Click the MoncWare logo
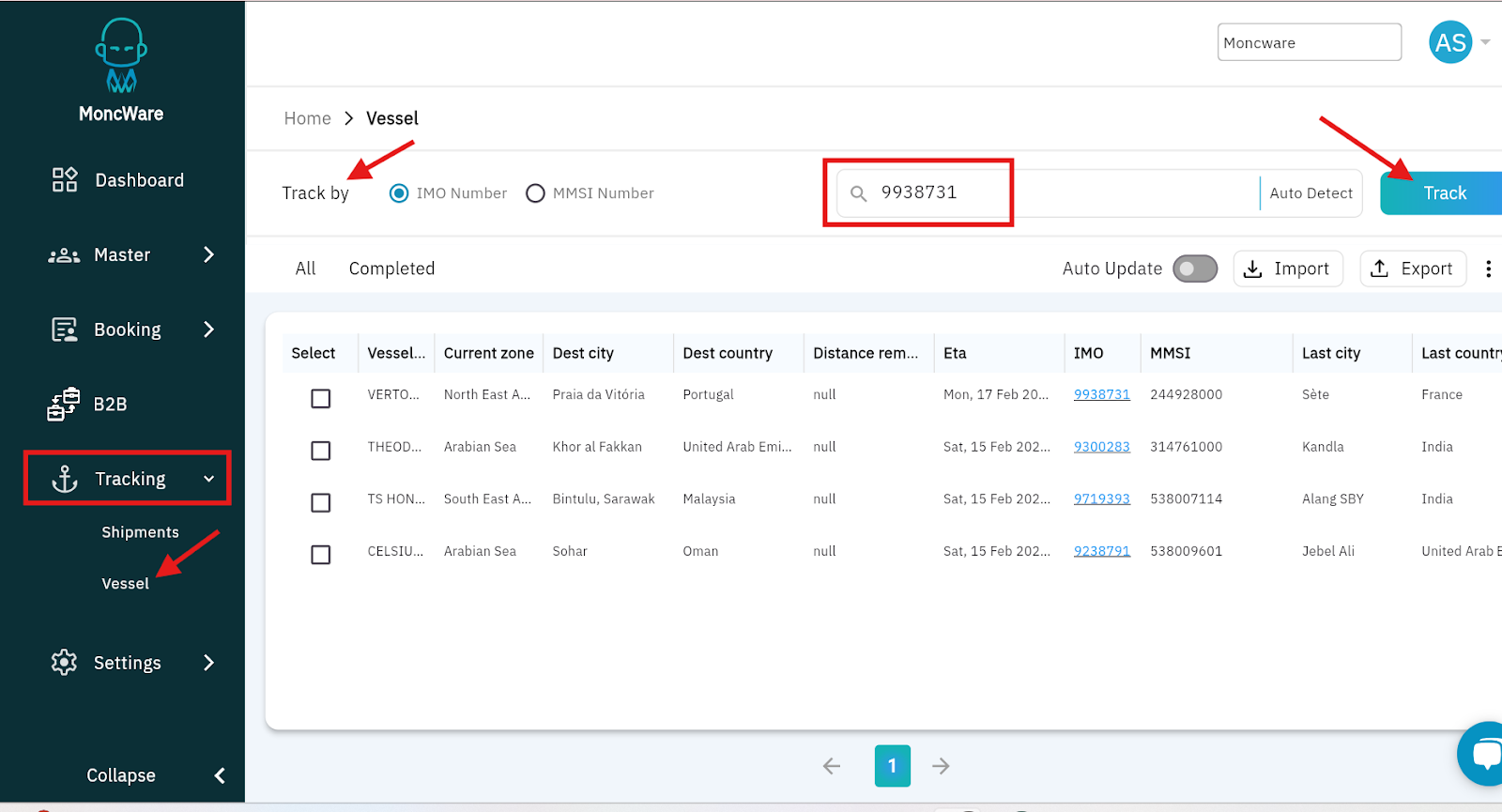 (121, 70)
